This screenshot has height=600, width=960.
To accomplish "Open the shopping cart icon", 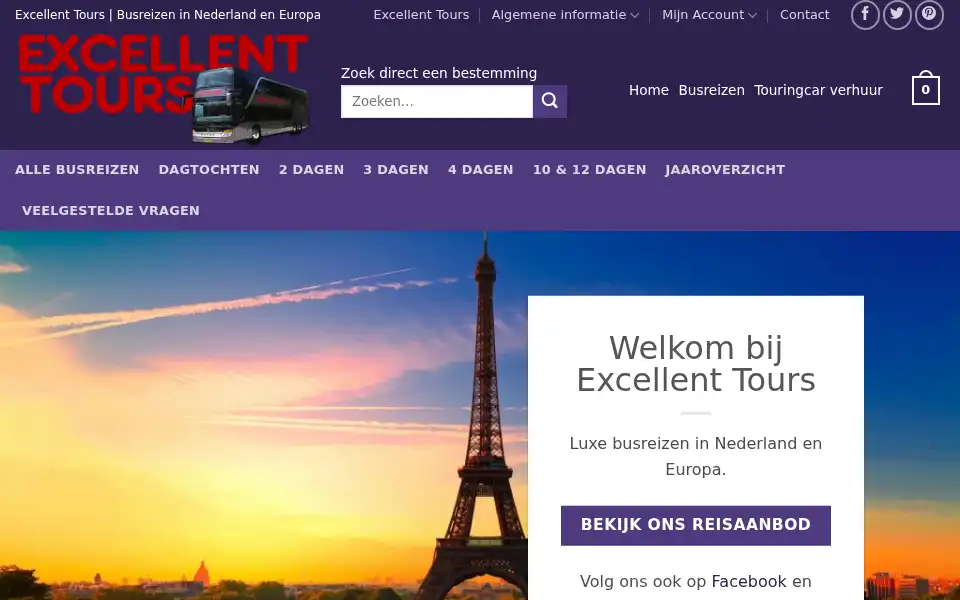I will 925,89.
